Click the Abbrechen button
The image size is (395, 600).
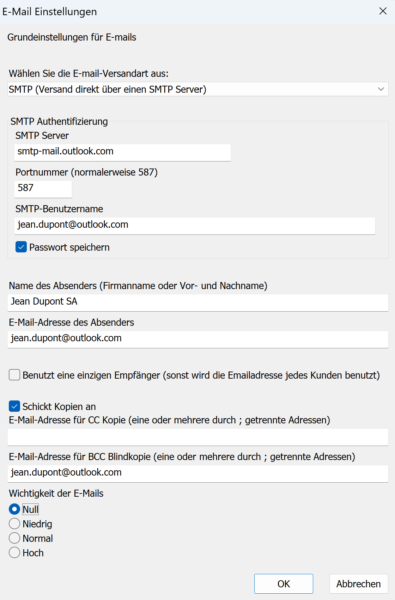coord(359,584)
